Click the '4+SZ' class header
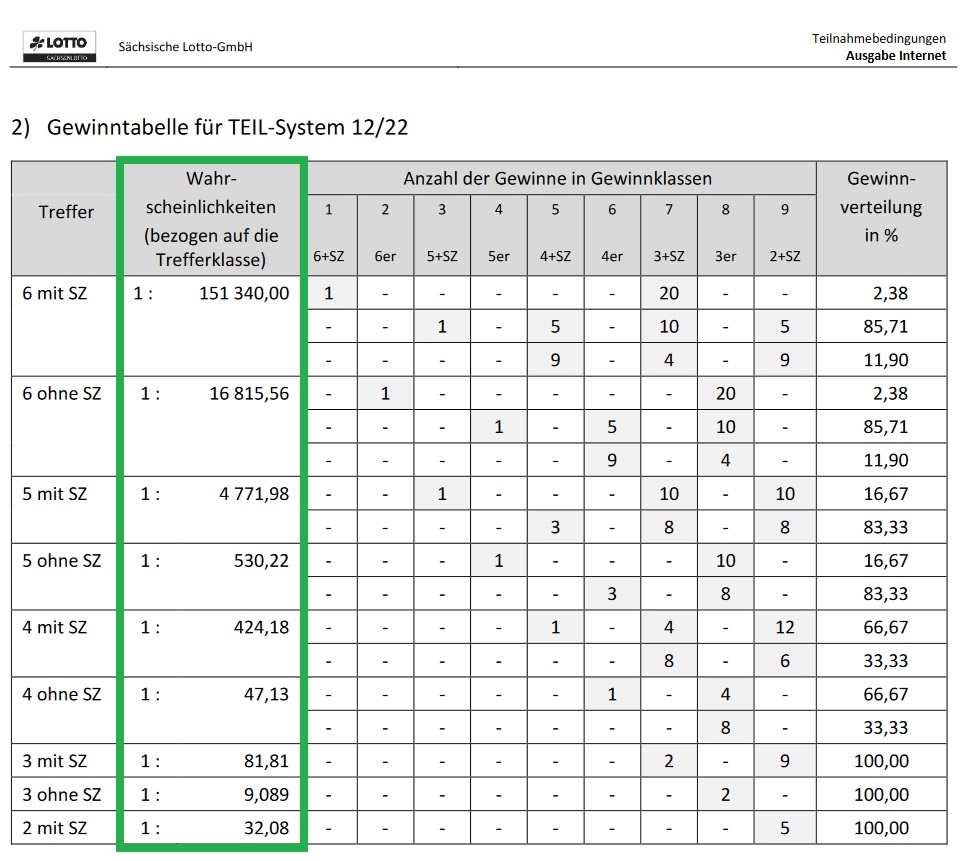Viewport: 966px width, 861px height. (555, 256)
